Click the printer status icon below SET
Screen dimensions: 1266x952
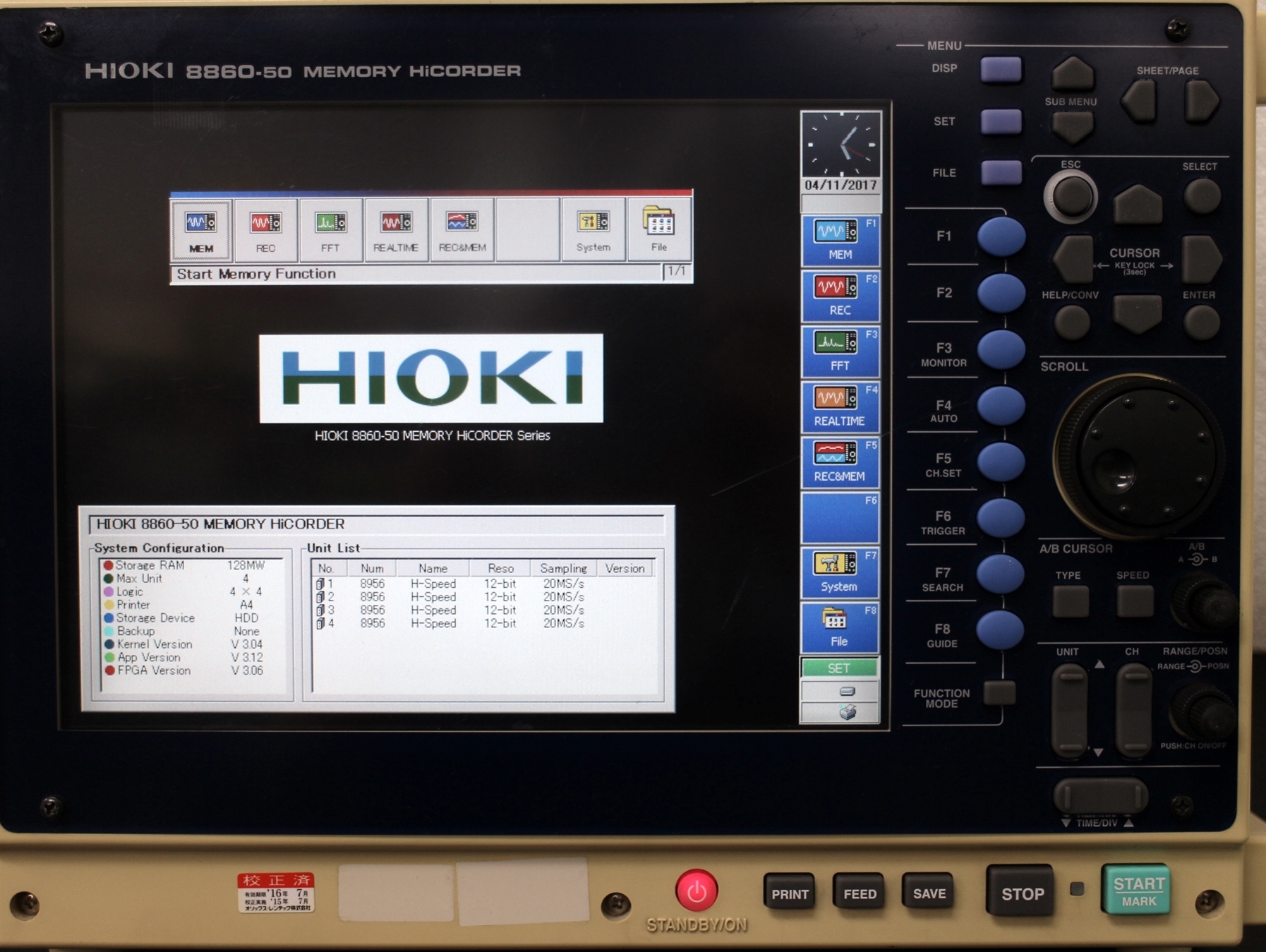pyautogui.click(x=848, y=712)
